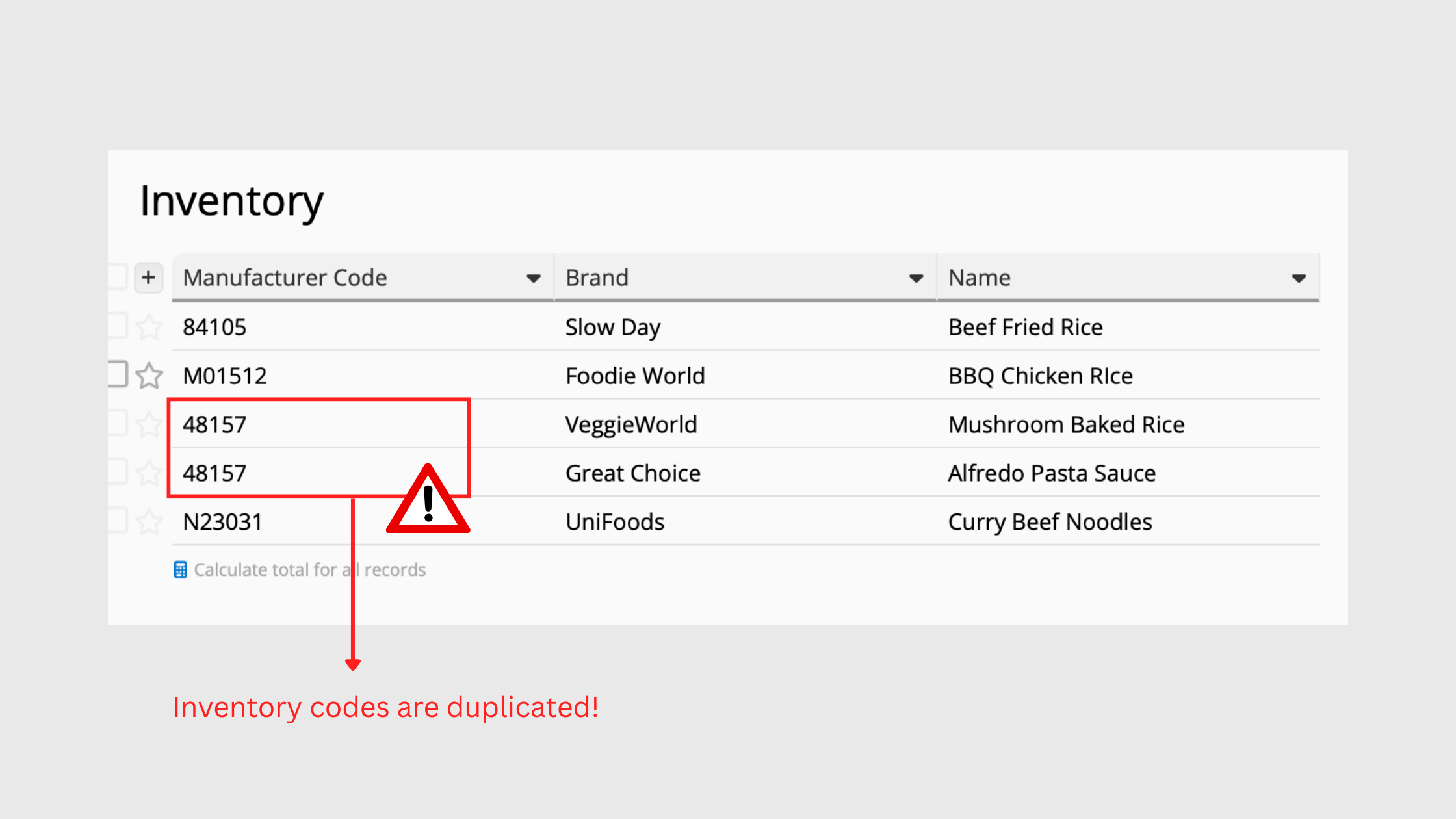Star the N23031 UniFoods record
1456x819 pixels.
point(149,522)
